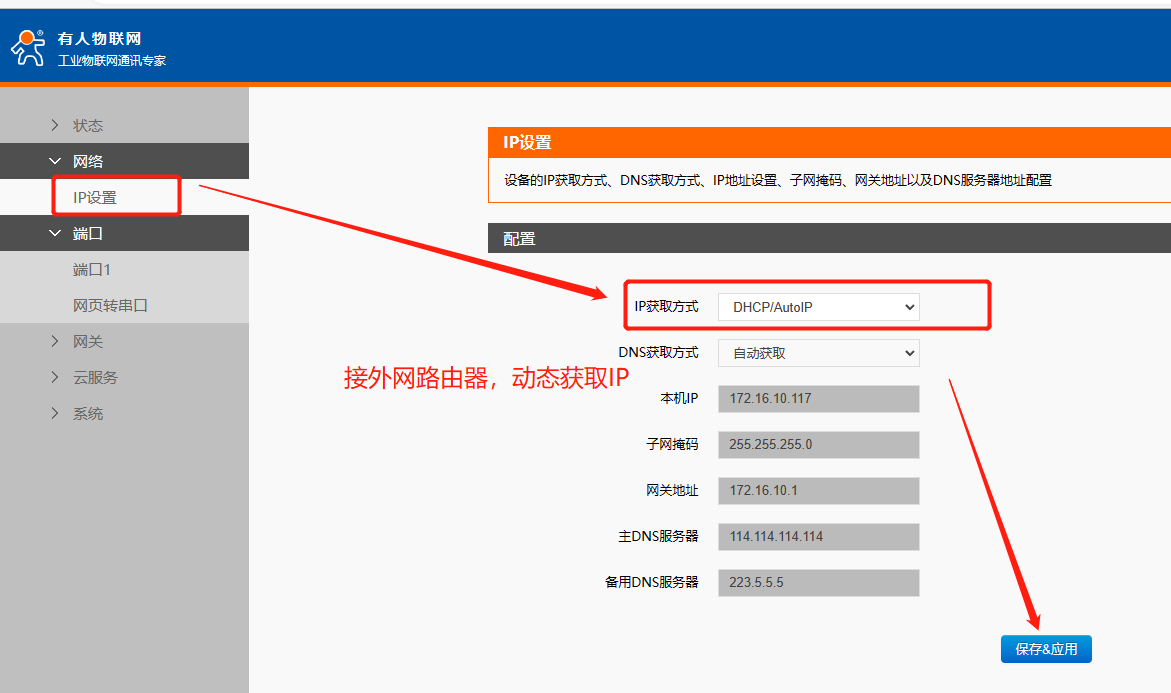Screen dimensions: 1171x693
Task: Select 端口1 in the sidebar
Action: 92,270
